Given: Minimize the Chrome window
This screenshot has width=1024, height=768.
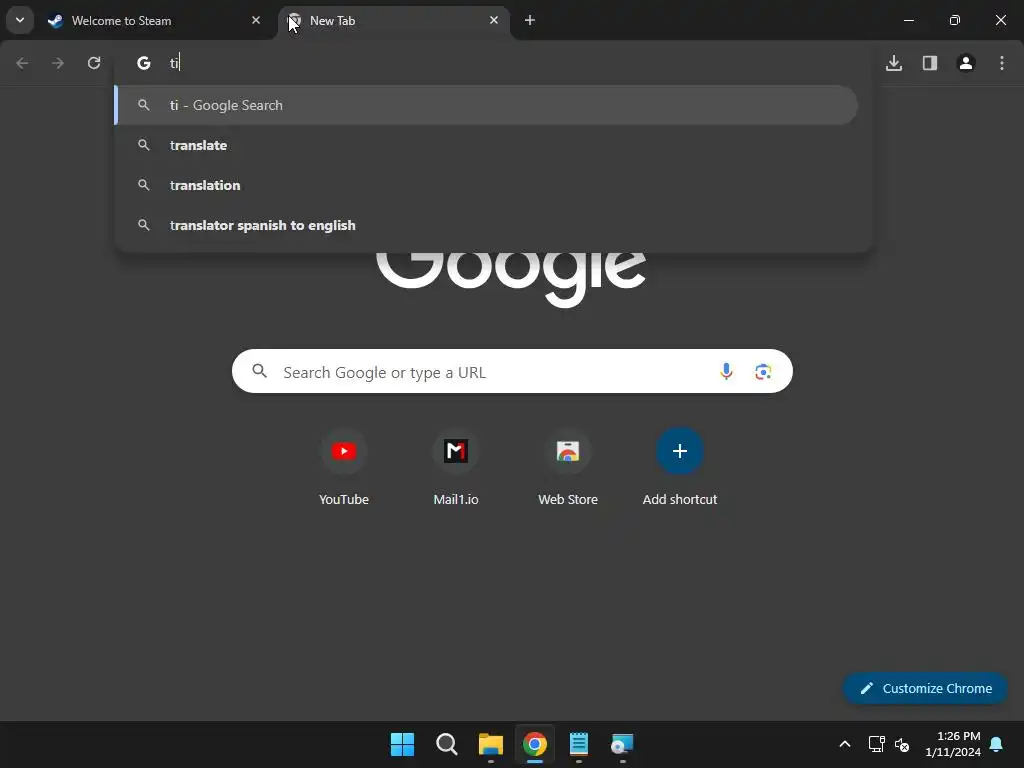Looking at the screenshot, I should pos(908,20).
